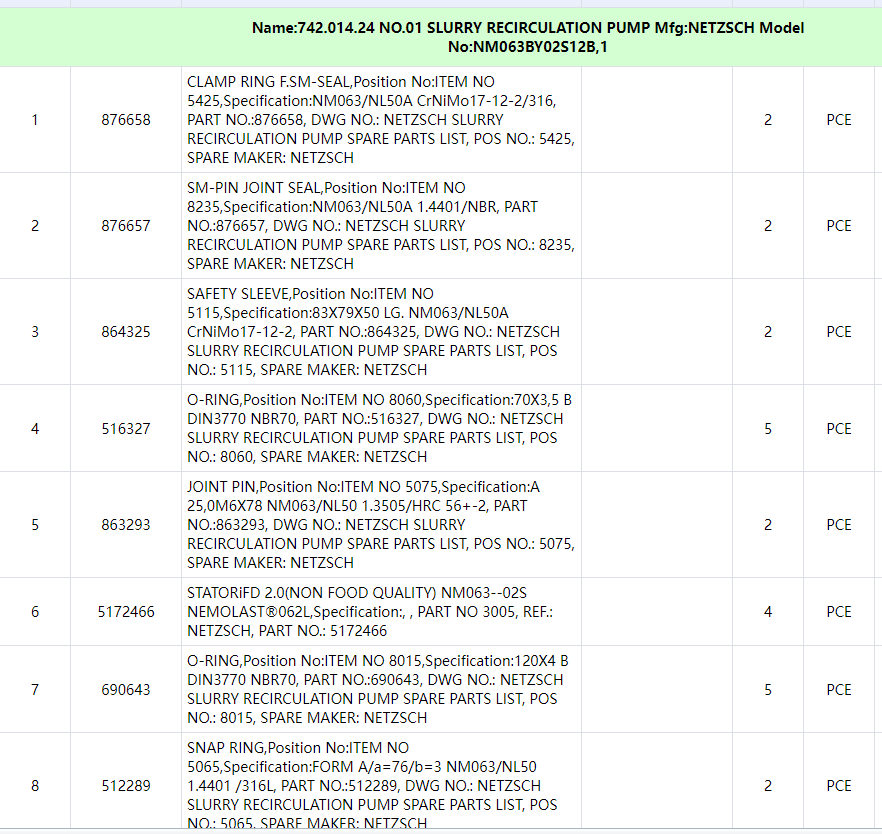This screenshot has height=834, width=882.
Task: Select part number 690643 cell
Action: [x=126, y=690]
